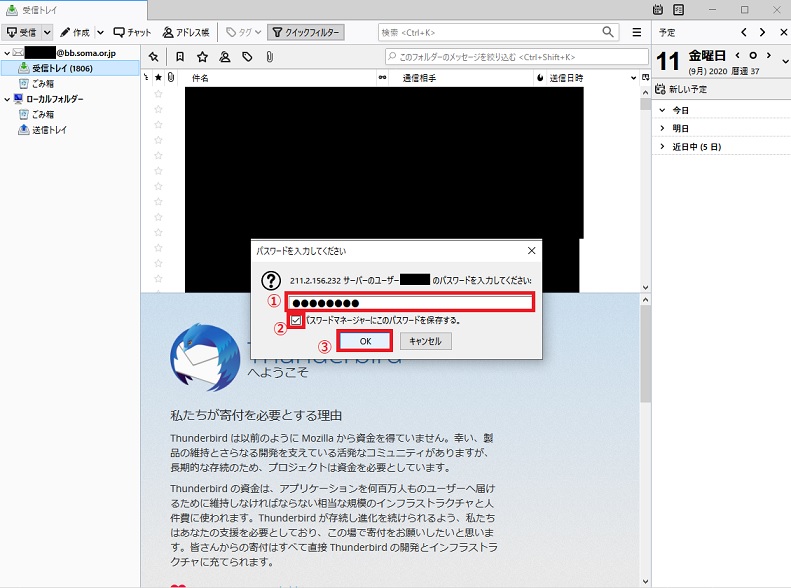The image size is (791, 588).
Task: Open the アドレス帳 (Address Book)
Action: click(186, 32)
